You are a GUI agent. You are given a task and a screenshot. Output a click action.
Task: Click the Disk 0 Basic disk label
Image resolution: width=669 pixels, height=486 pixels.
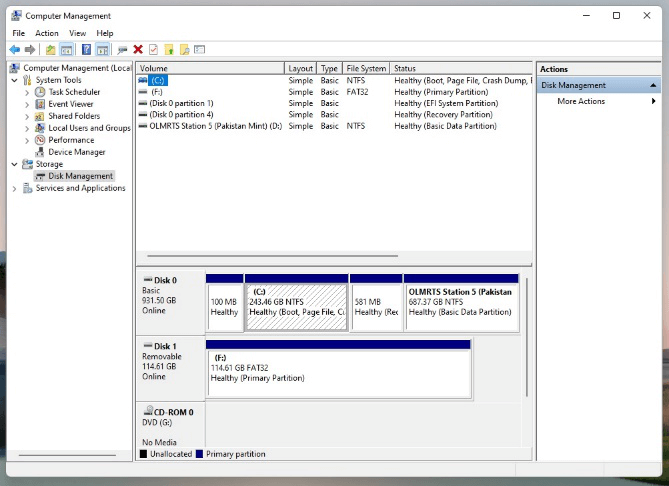pos(171,302)
